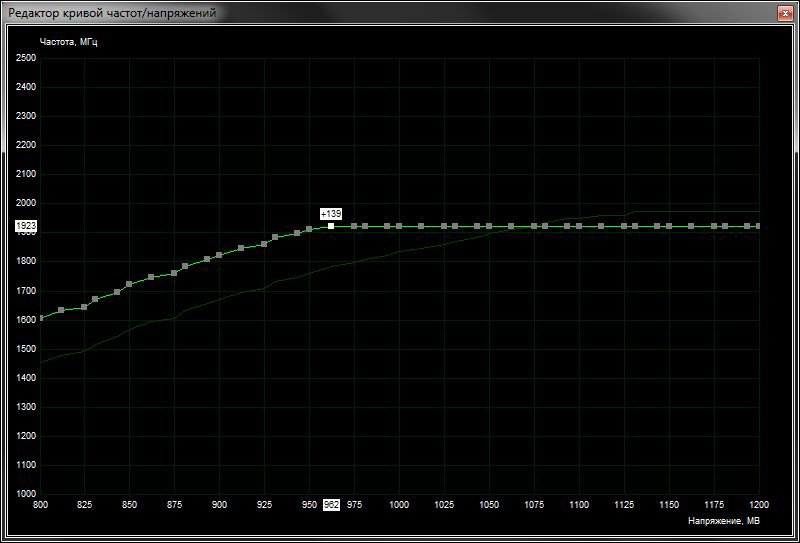Select the curve point above the 1050 mV label
The width and height of the screenshot is (800, 543).
pyautogui.click(x=489, y=226)
